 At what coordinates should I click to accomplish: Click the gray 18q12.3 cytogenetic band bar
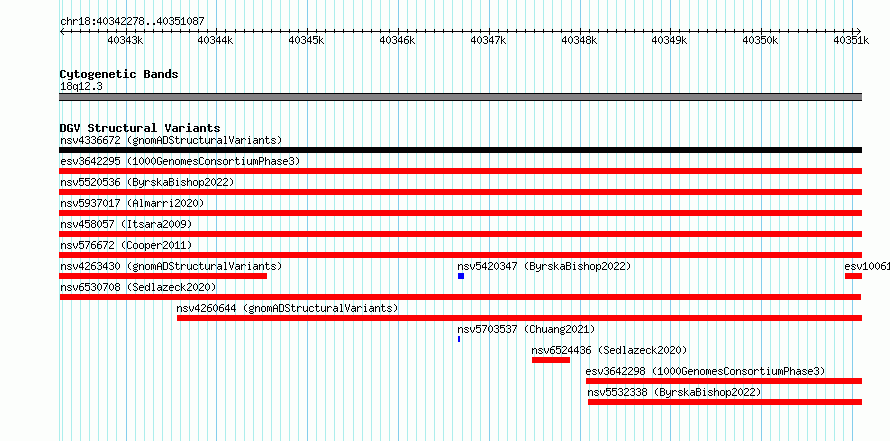click(x=460, y=97)
